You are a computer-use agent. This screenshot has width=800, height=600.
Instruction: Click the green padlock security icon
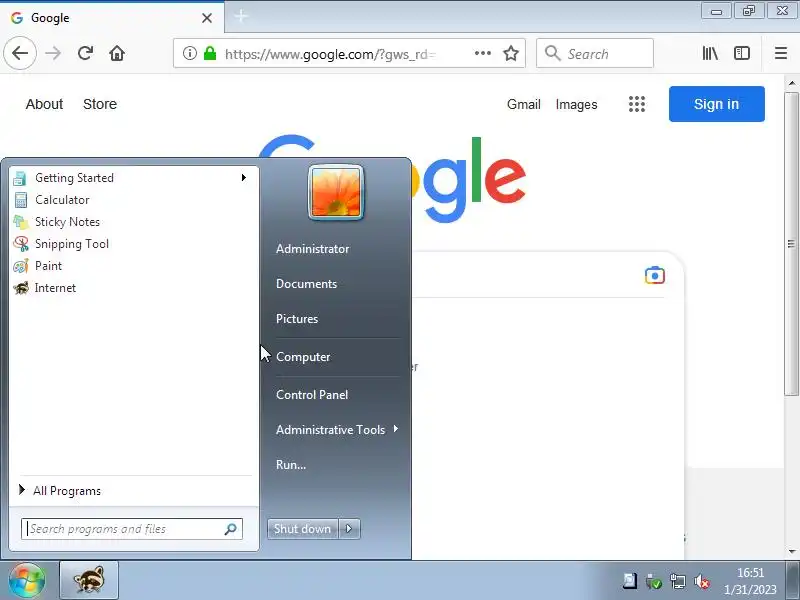click(210, 53)
